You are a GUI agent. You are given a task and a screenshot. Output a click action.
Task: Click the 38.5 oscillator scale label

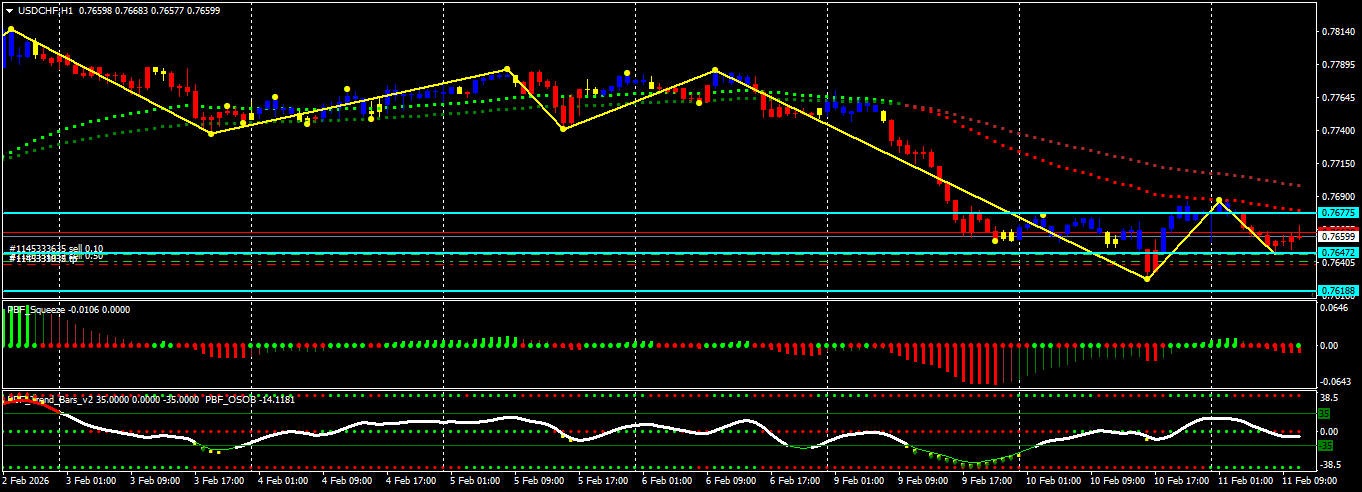click(x=1330, y=396)
